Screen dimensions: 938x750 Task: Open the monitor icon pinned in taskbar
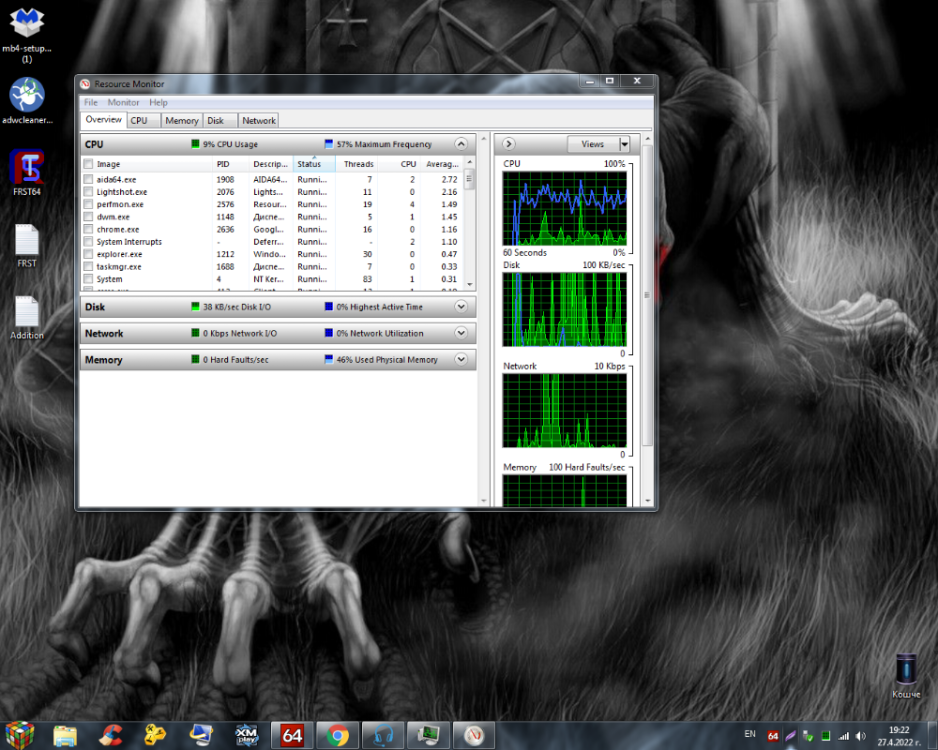[201, 736]
